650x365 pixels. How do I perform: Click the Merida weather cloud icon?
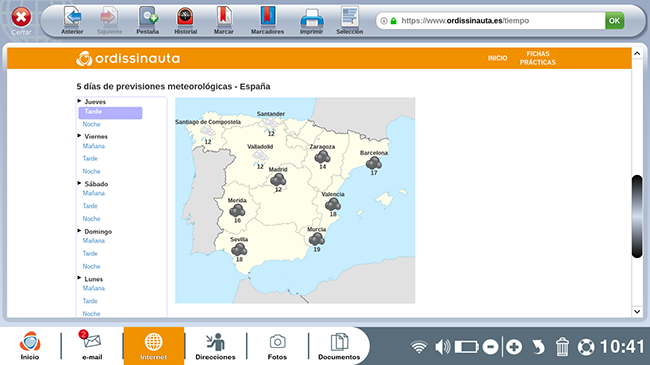point(237,211)
